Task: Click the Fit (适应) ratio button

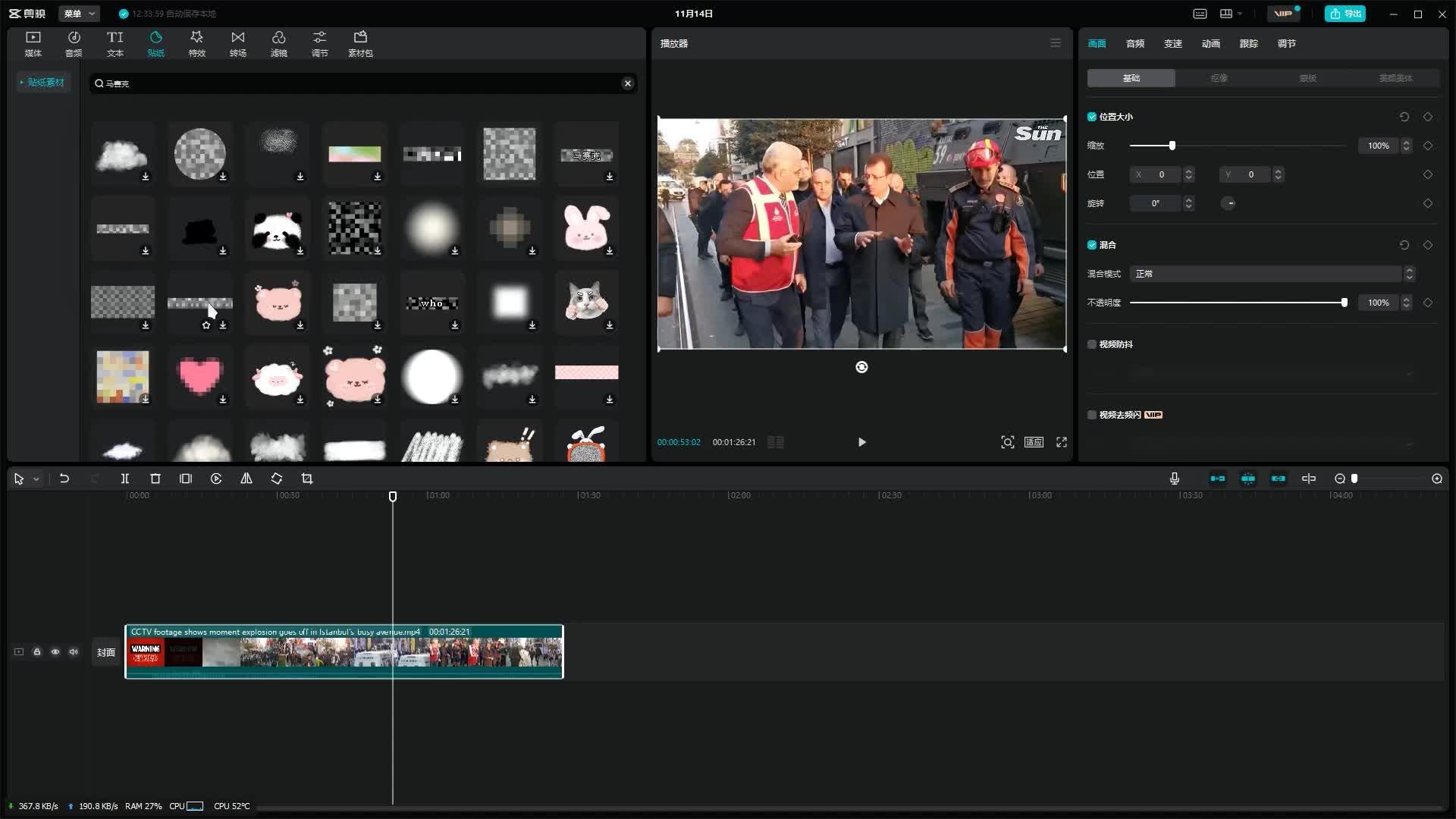Action: pyautogui.click(x=1034, y=442)
